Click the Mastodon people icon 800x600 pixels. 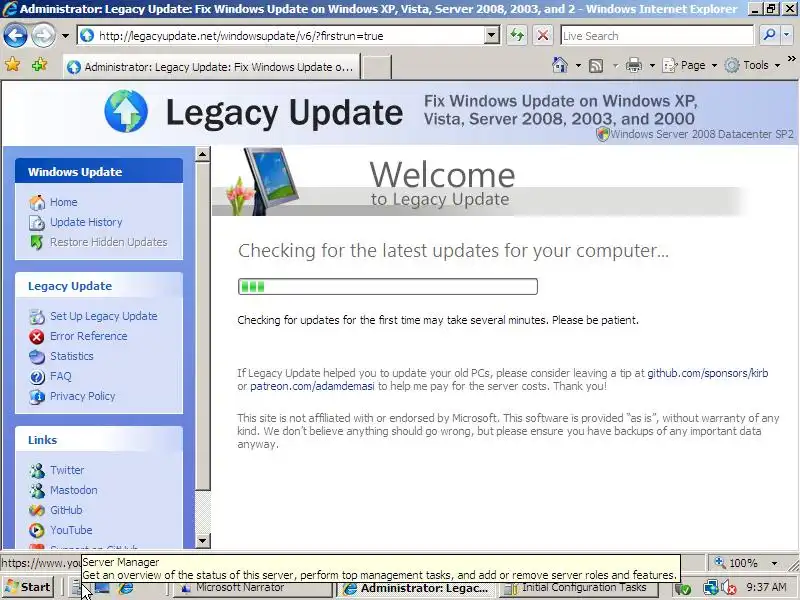pos(37,490)
